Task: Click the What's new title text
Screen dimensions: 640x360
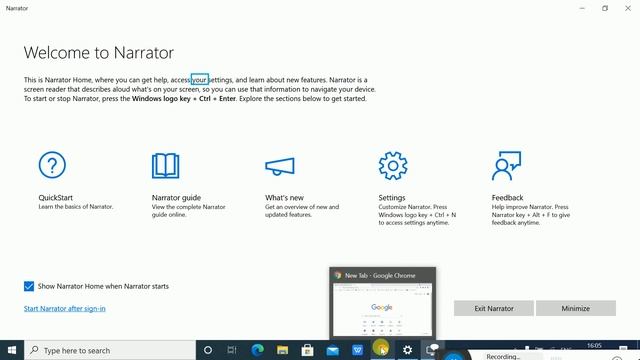Action: click(284, 198)
